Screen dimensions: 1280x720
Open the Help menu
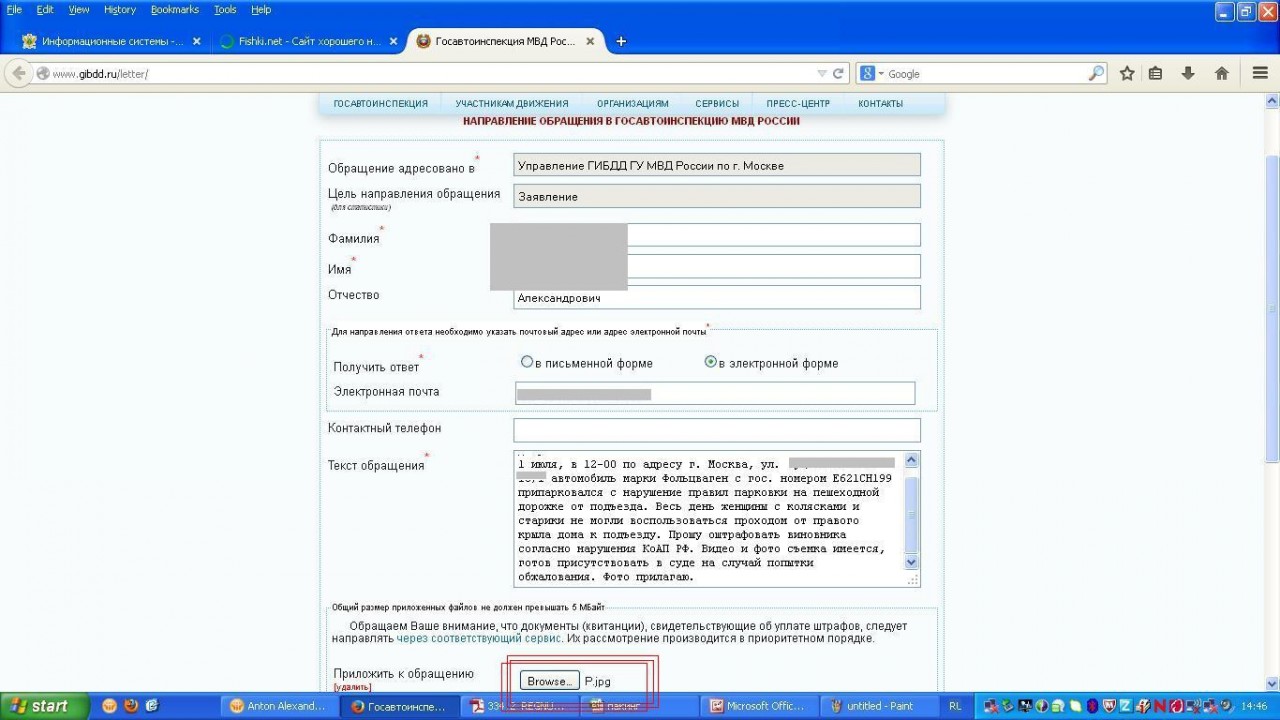tap(261, 9)
